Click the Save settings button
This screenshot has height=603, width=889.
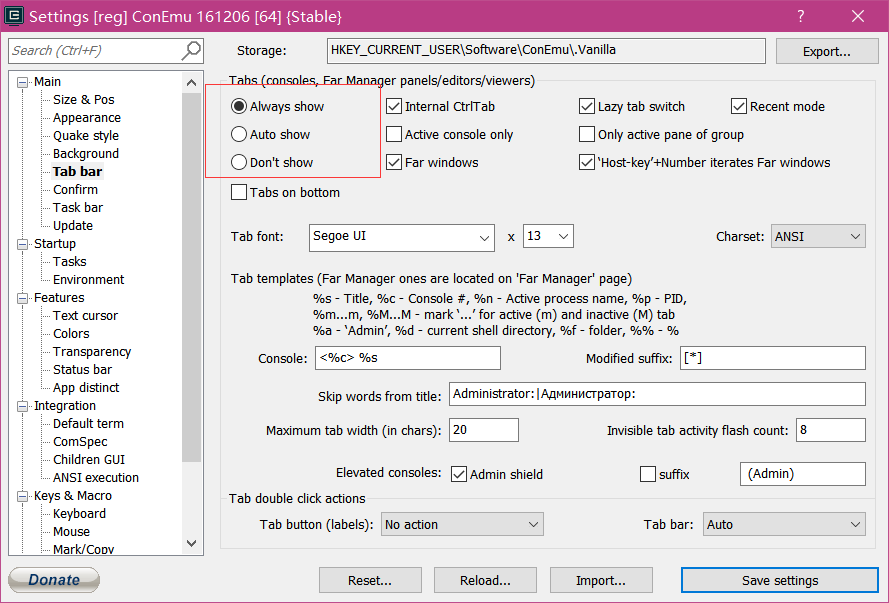coord(780,580)
